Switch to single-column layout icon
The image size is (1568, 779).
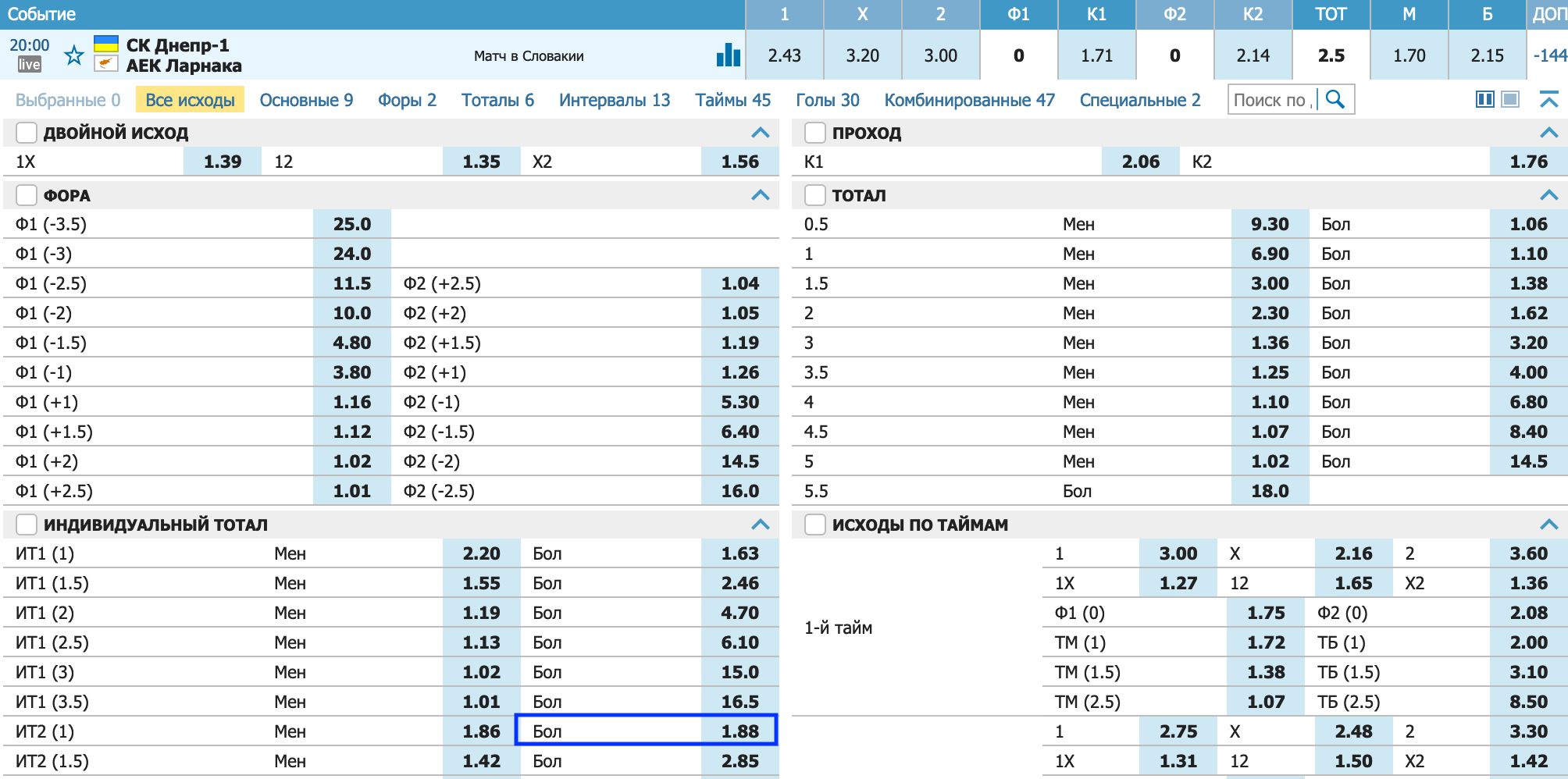(x=1510, y=99)
